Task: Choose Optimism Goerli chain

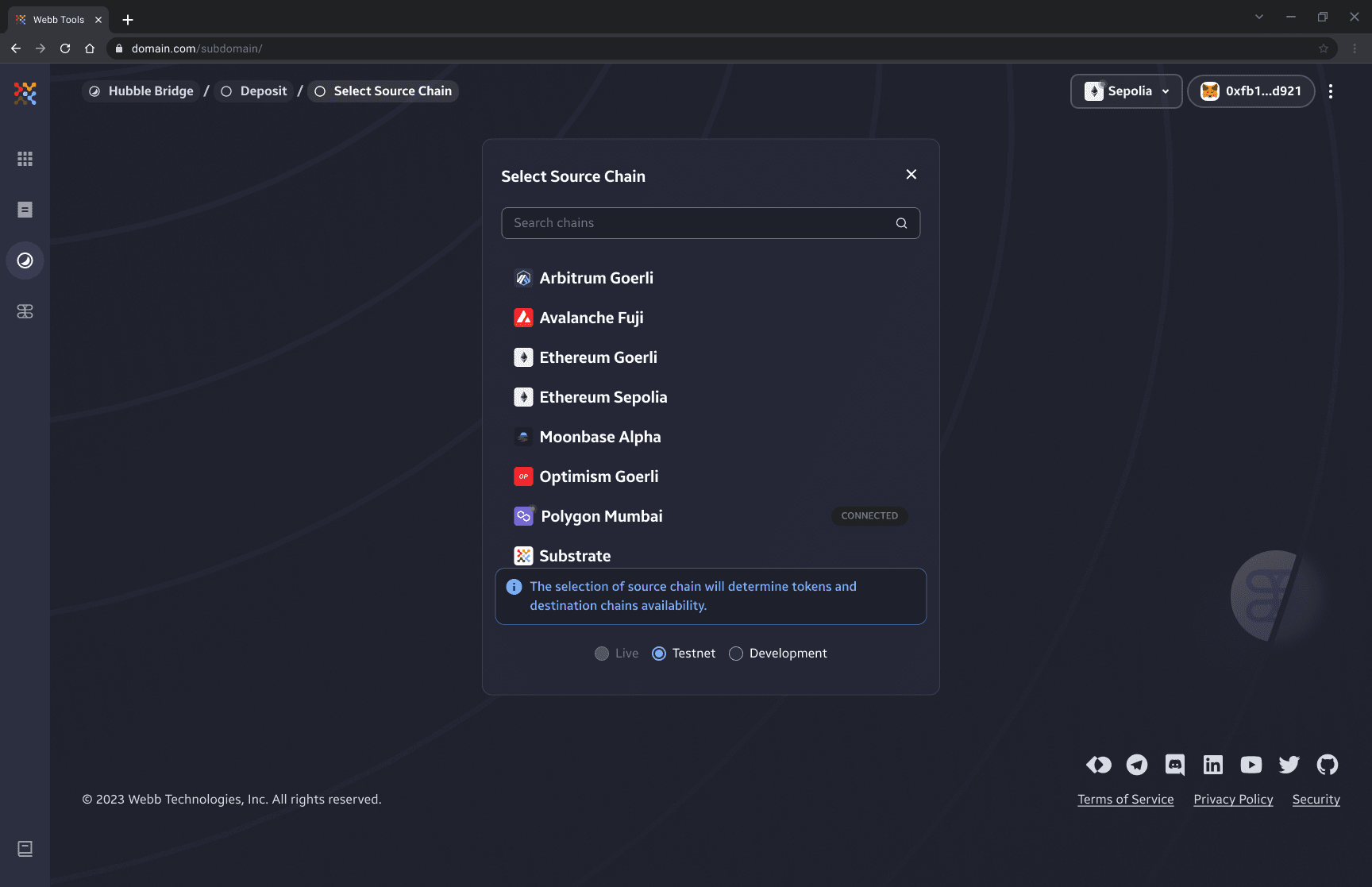Action: 711,476
